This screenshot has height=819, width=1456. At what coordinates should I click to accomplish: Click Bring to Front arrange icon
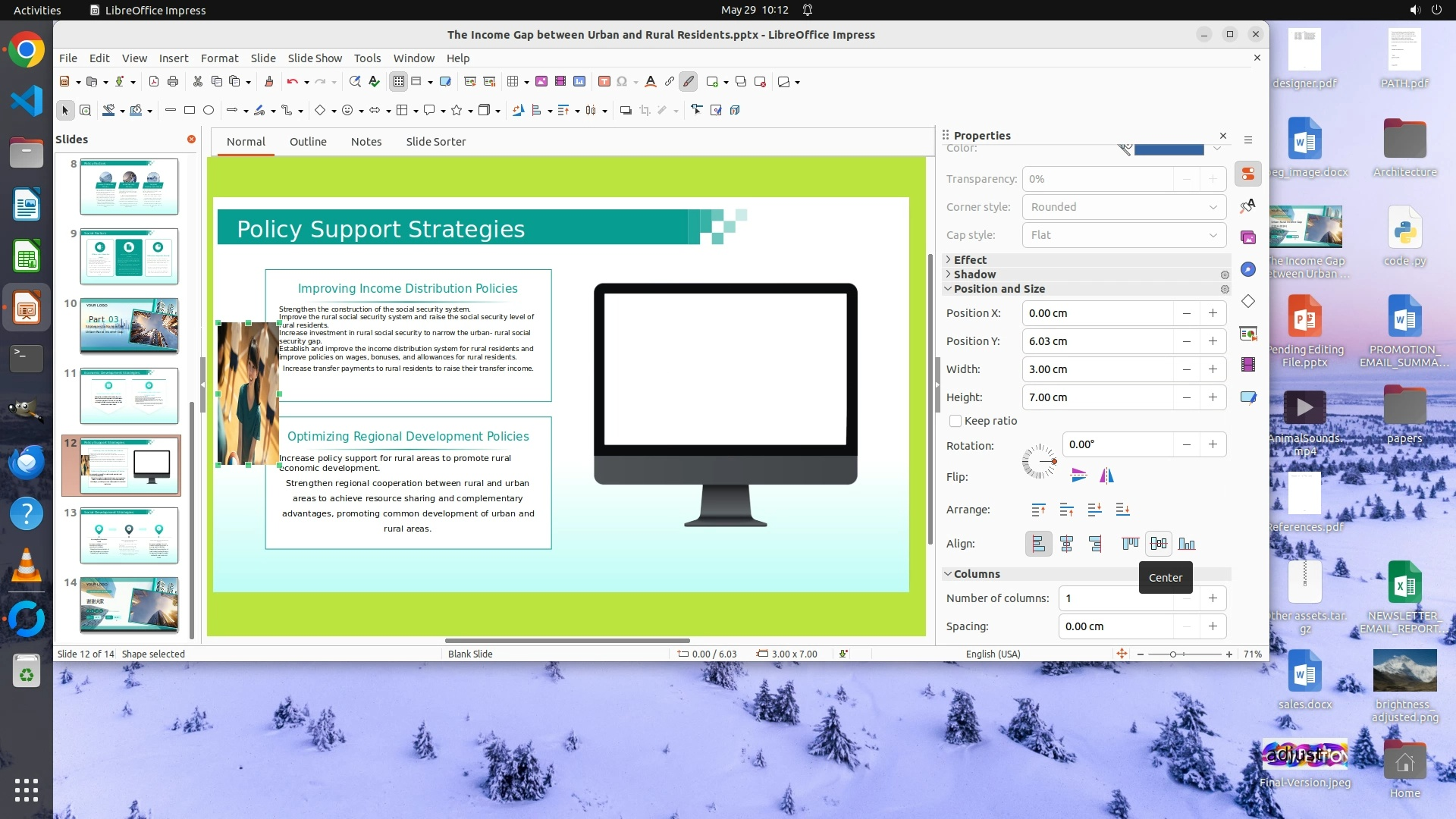(x=1038, y=510)
